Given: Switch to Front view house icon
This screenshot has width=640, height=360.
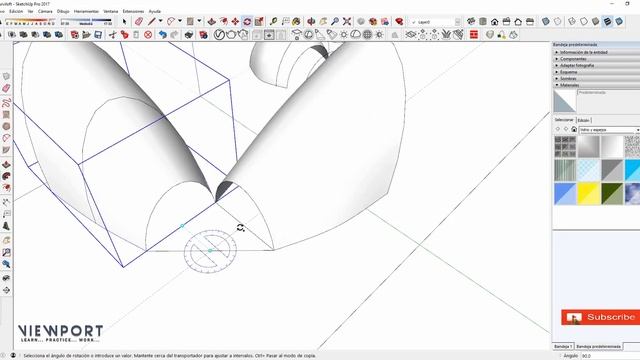Looking at the screenshot, I should click(x=495, y=22).
